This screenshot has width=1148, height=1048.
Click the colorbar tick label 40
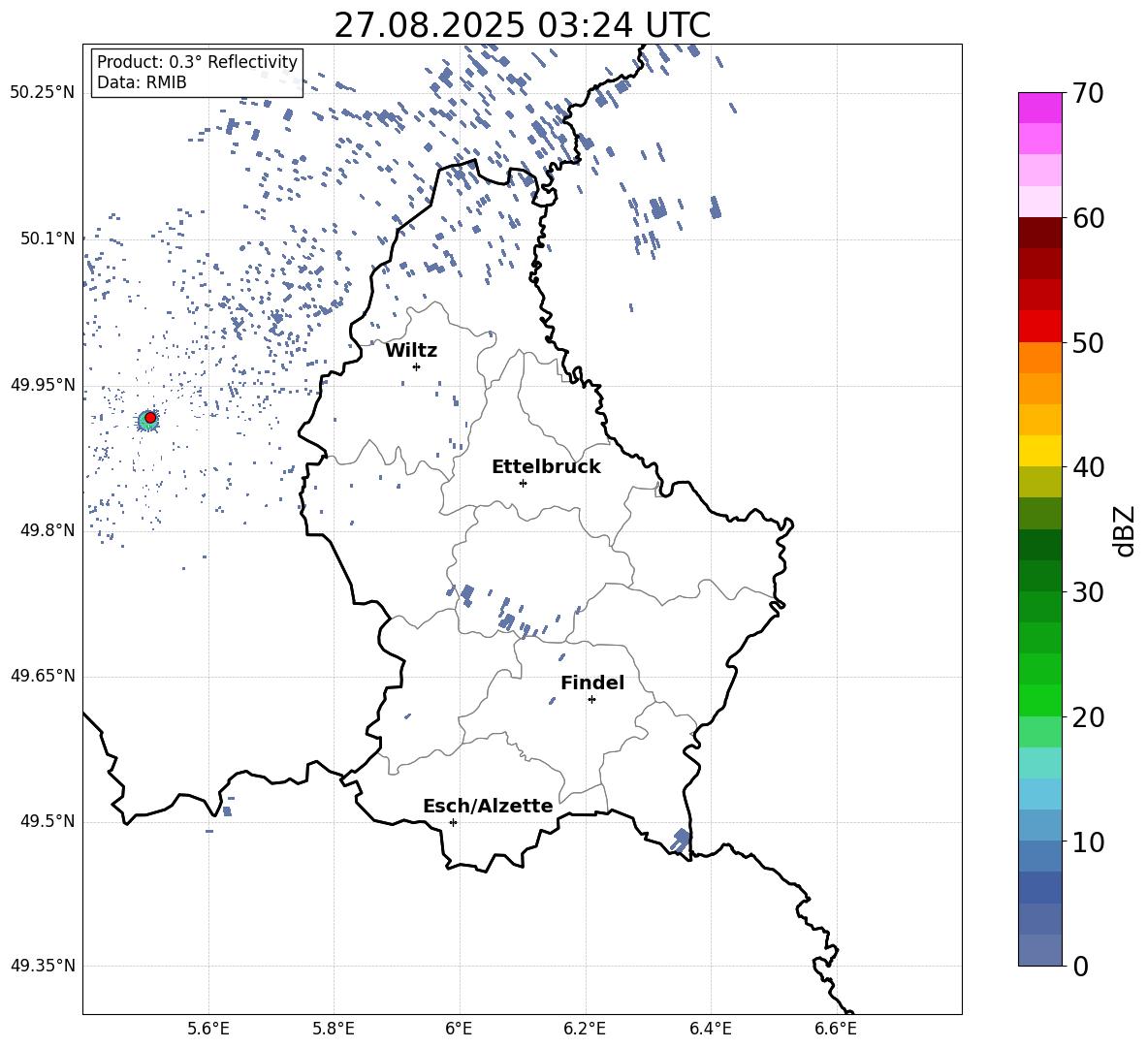pyautogui.click(x=1089, y=467)
